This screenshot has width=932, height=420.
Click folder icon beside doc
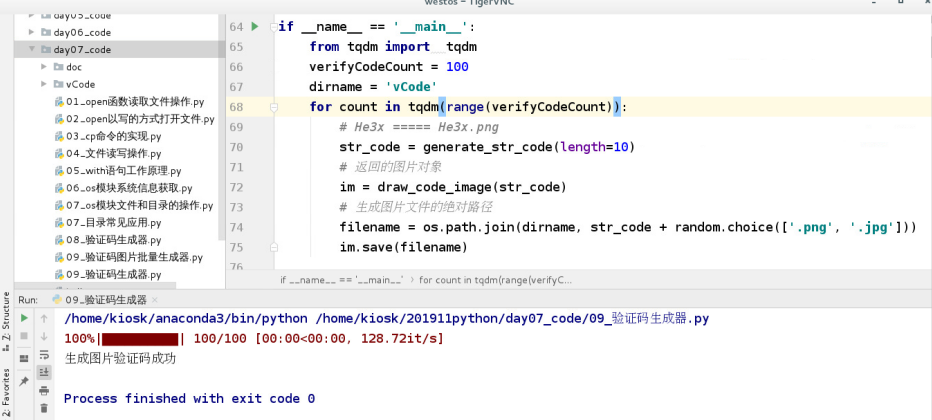pyautogui.click(x=58, y=67)
